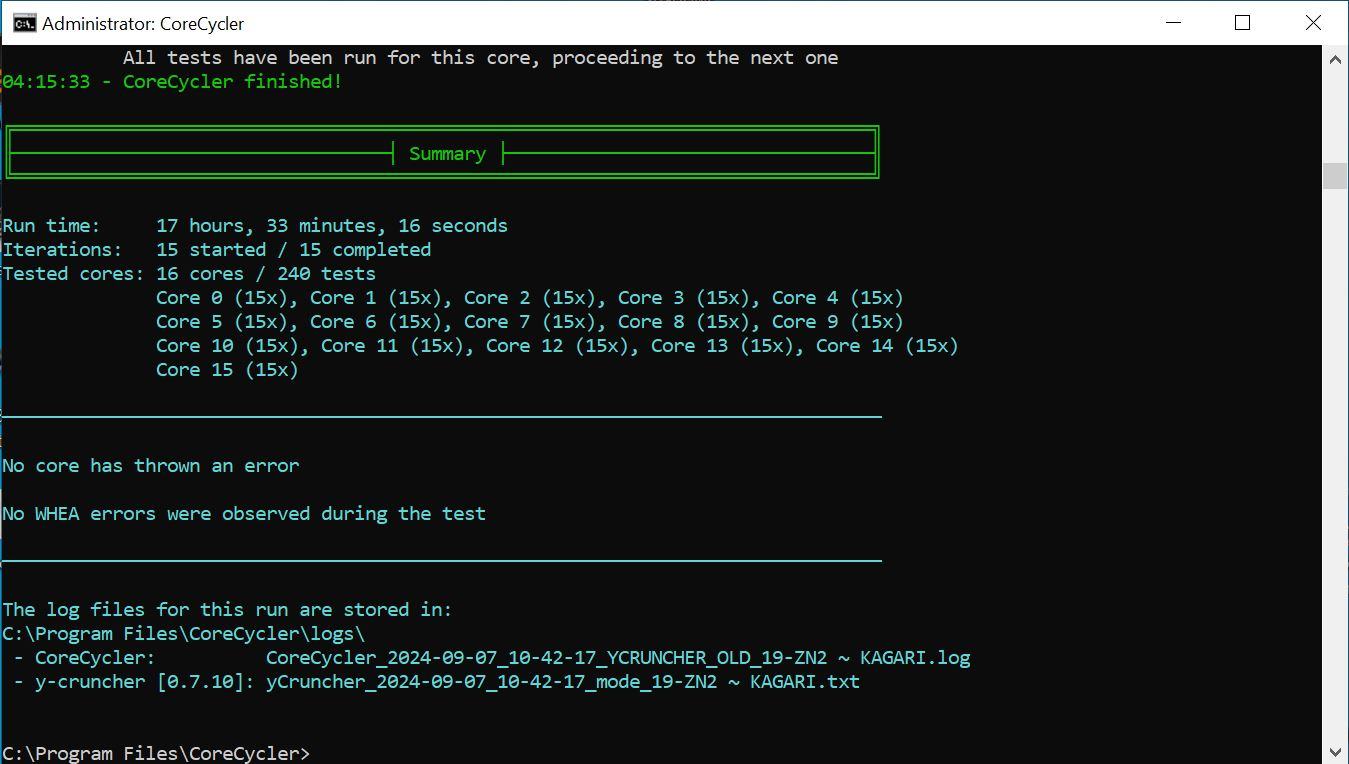This screenshot has height=764, width=1349.
Task: Maximize the CoreCycler window
Action: (x=1243, y=23)
